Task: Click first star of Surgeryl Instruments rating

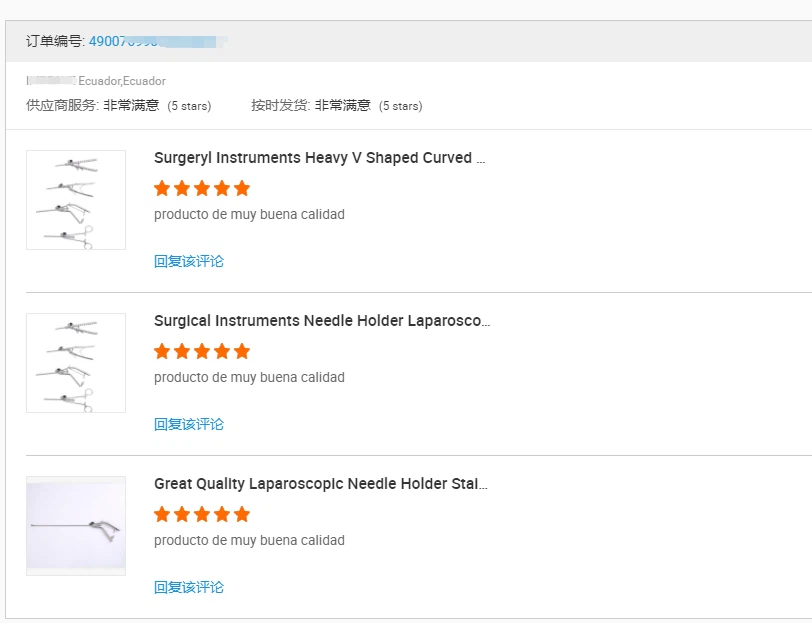Action: point(162,188)
